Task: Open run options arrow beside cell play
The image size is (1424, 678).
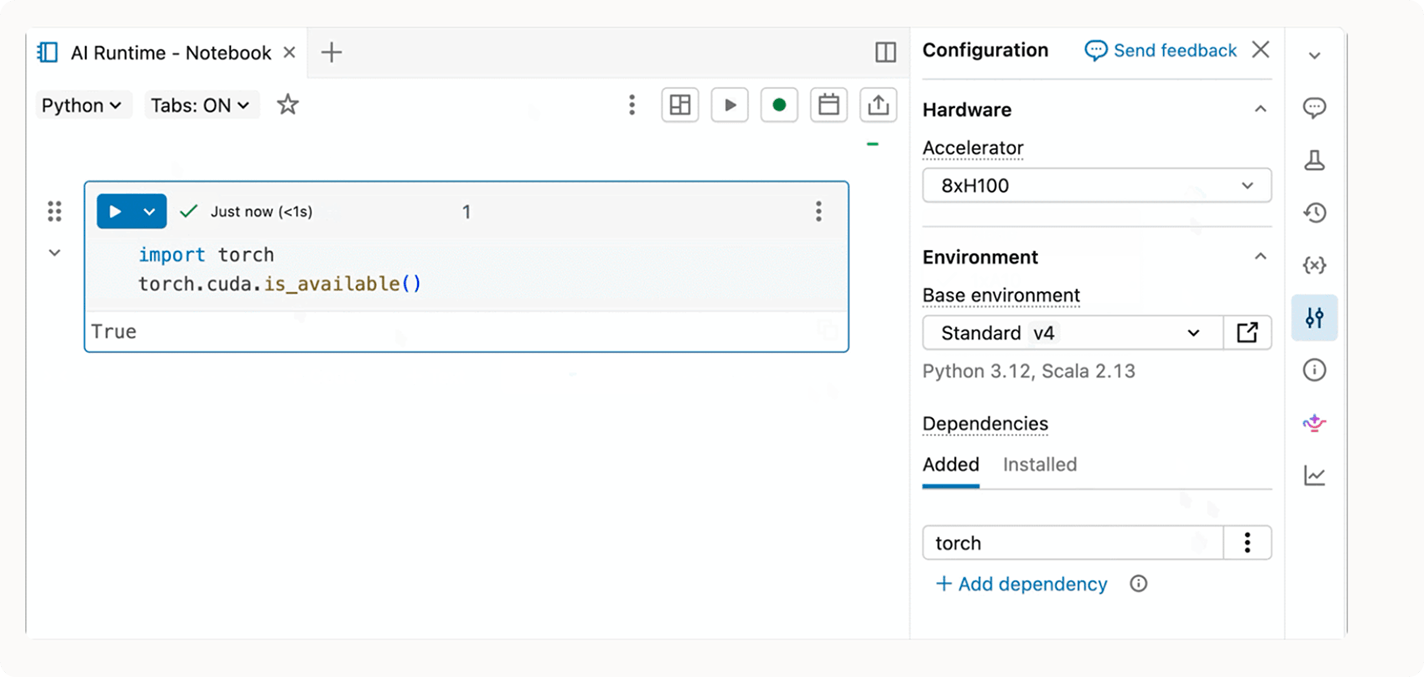Action: tap(150, 211)
